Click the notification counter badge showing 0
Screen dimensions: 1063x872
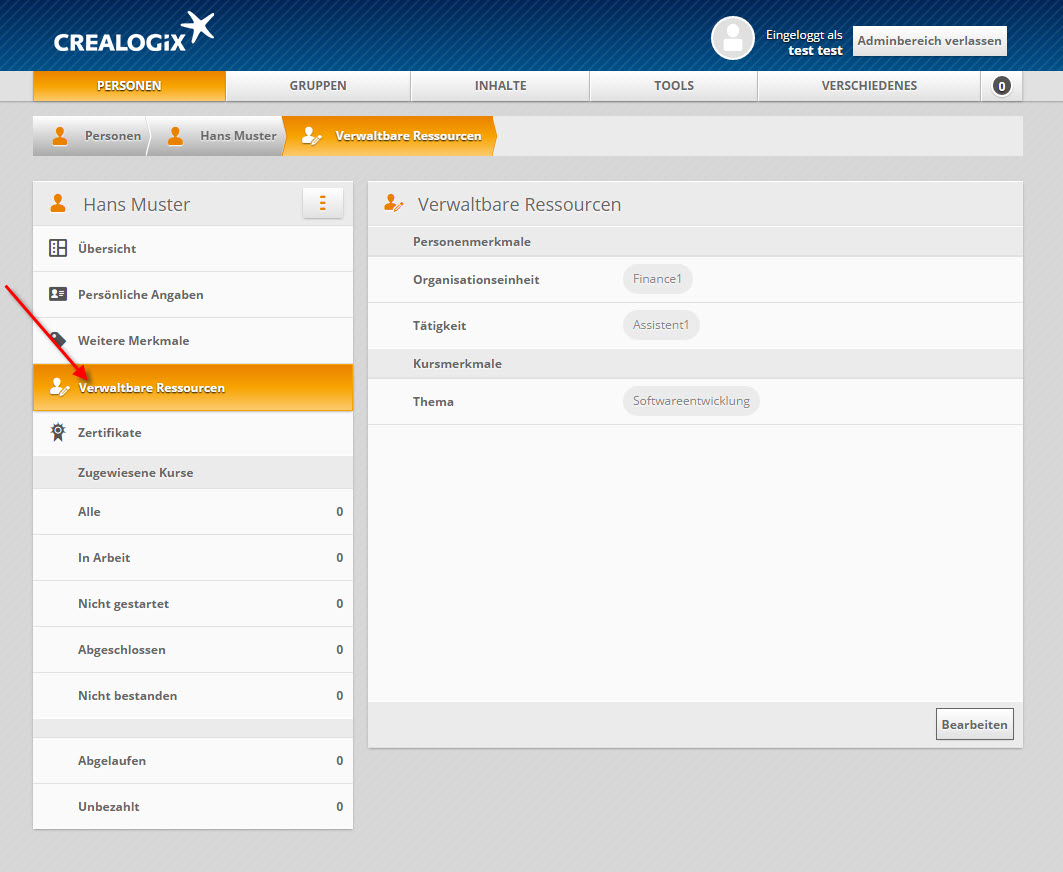coord(1001,86)
